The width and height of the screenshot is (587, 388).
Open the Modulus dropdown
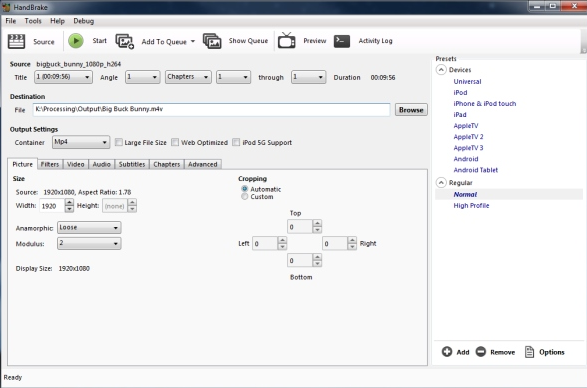89,243
